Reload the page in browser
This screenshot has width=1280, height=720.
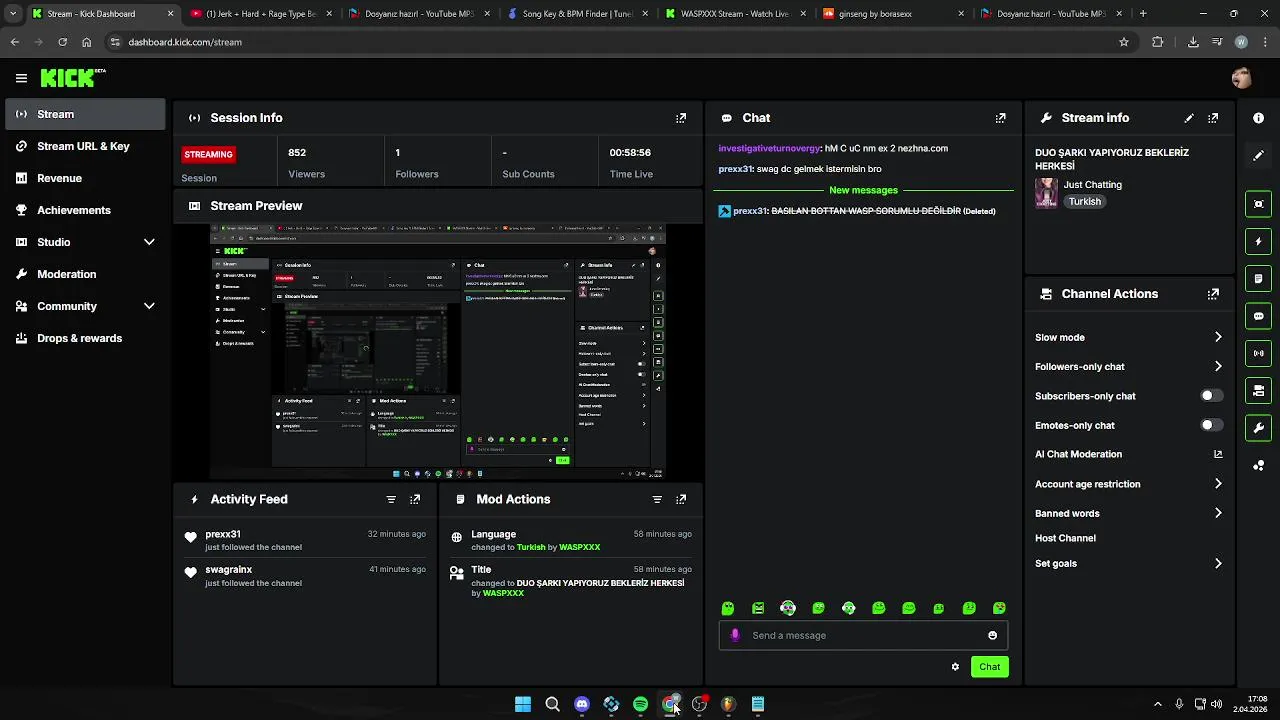pyautogui.click(x=62, y=42)
